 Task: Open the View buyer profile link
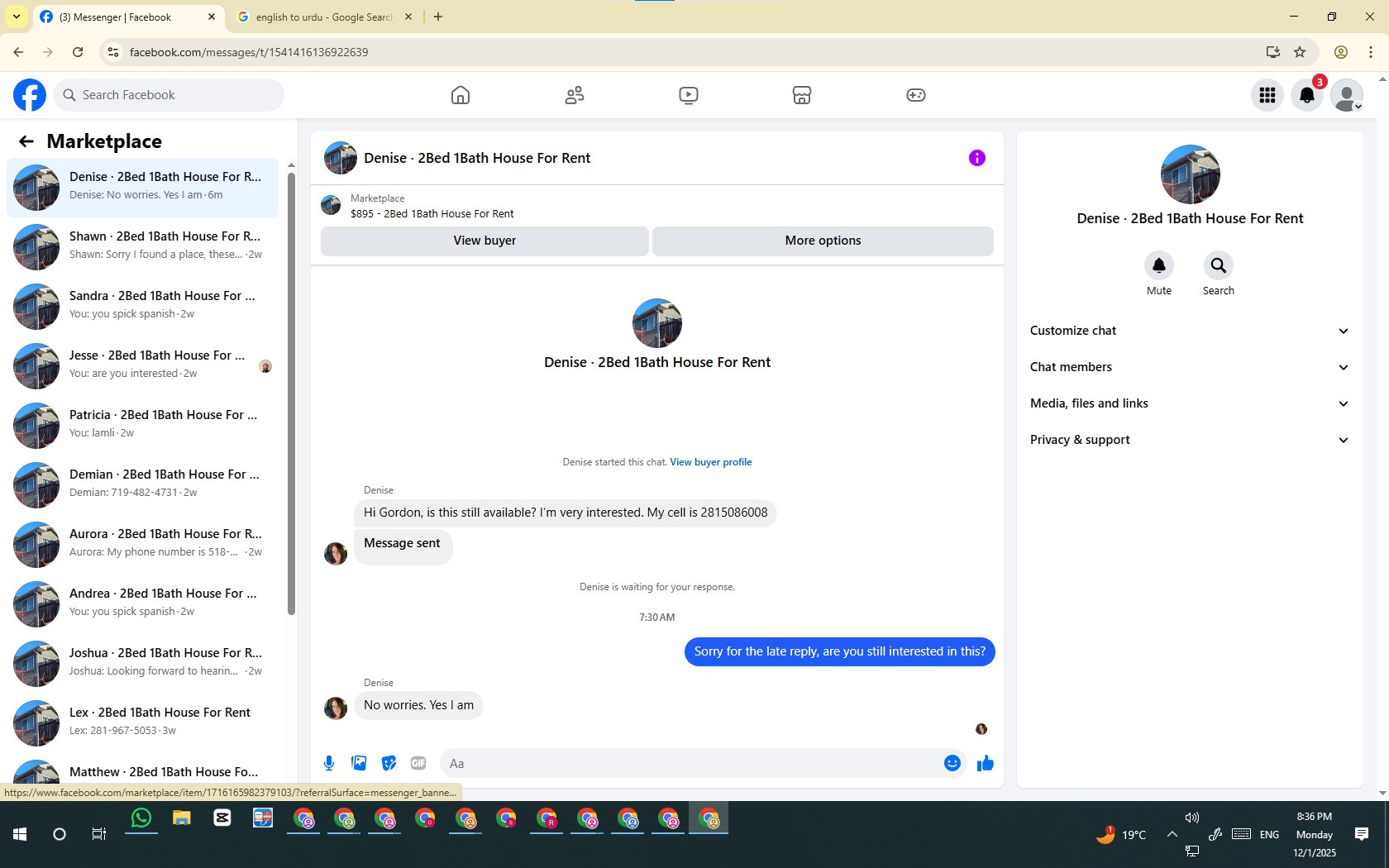[x=711, y=462]
